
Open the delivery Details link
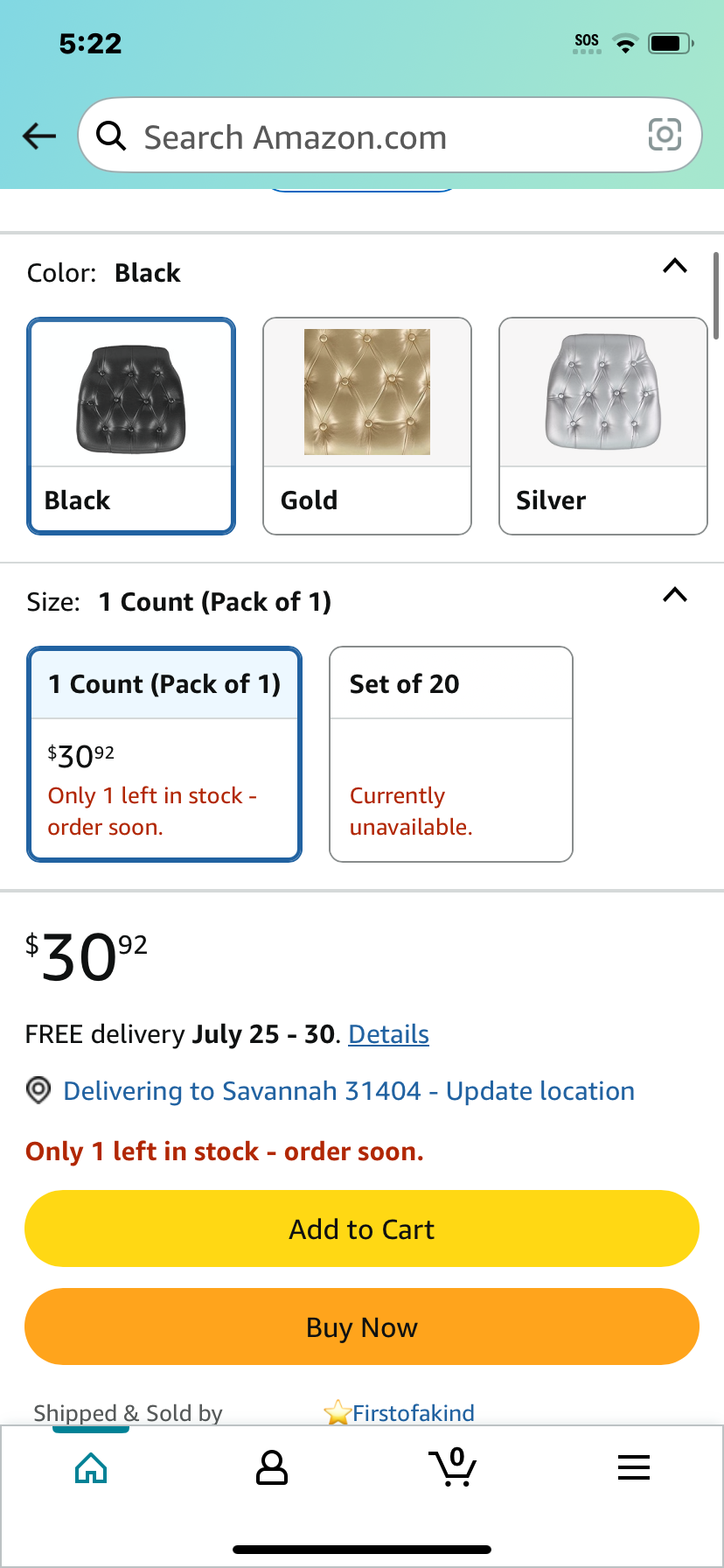point(388,1034)
